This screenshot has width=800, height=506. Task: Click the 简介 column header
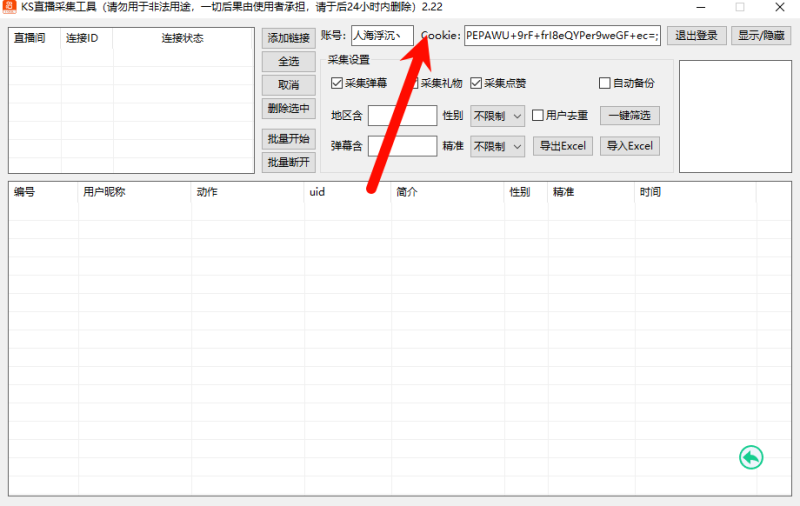pos(448,192)
